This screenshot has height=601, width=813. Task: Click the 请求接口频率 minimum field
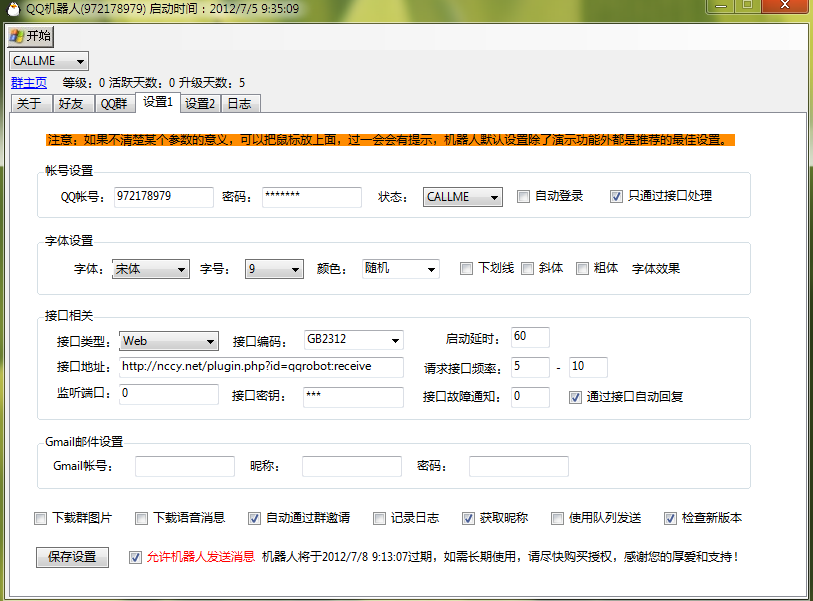click(530, 367)
